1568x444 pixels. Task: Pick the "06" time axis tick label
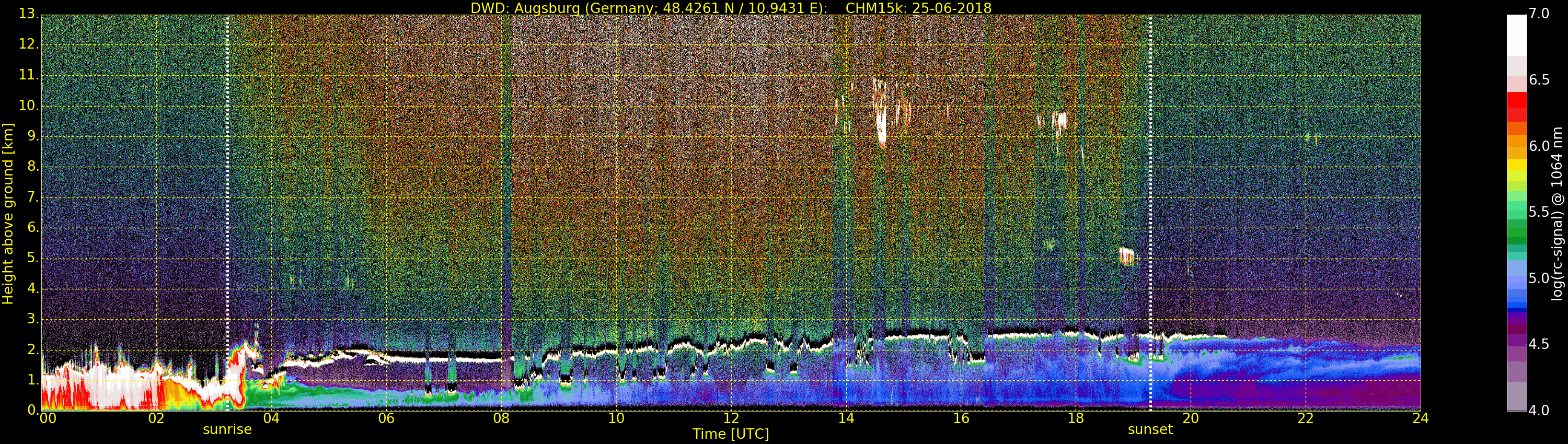(386, 418)
